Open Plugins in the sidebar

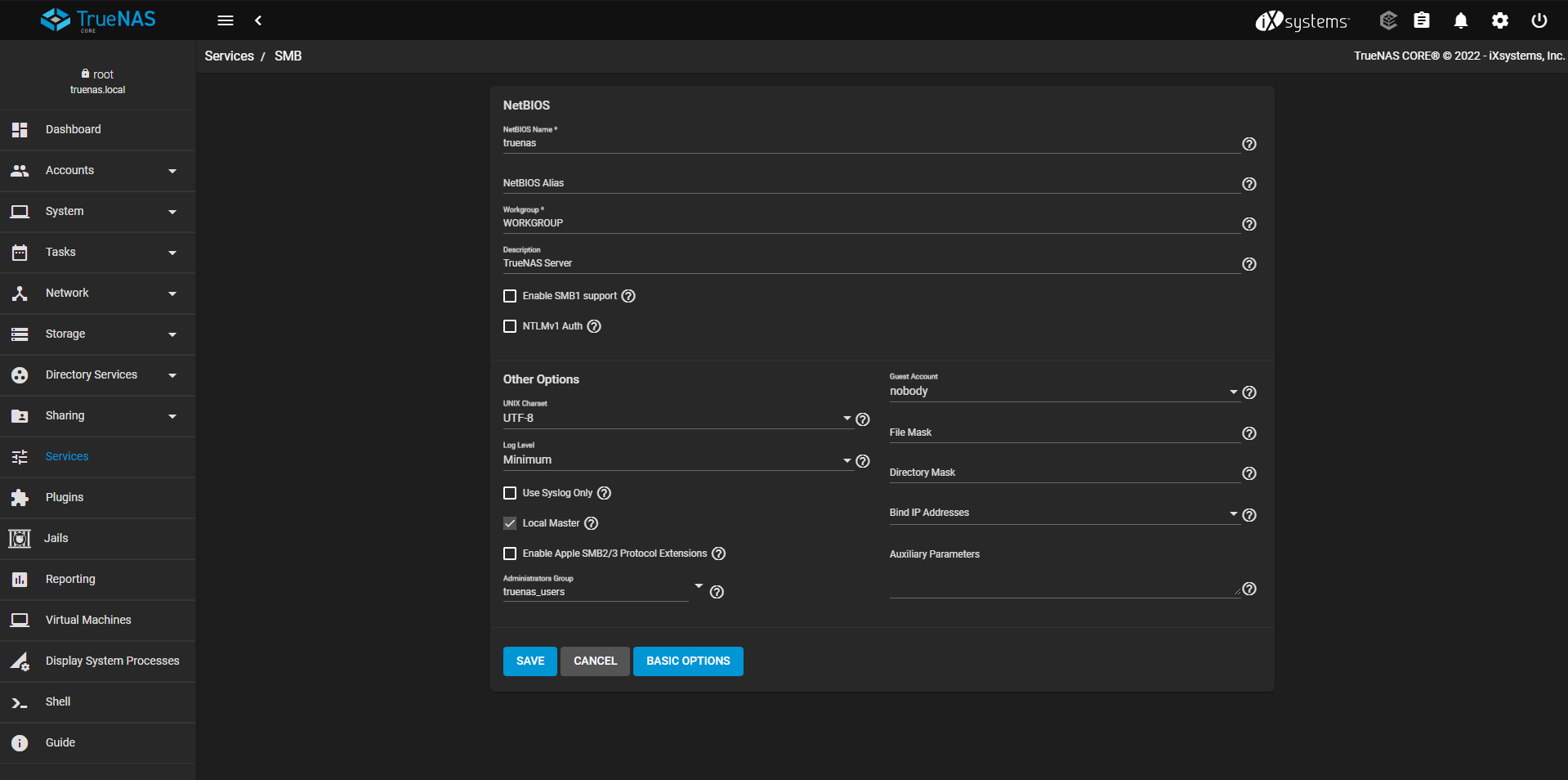(98, 498)
